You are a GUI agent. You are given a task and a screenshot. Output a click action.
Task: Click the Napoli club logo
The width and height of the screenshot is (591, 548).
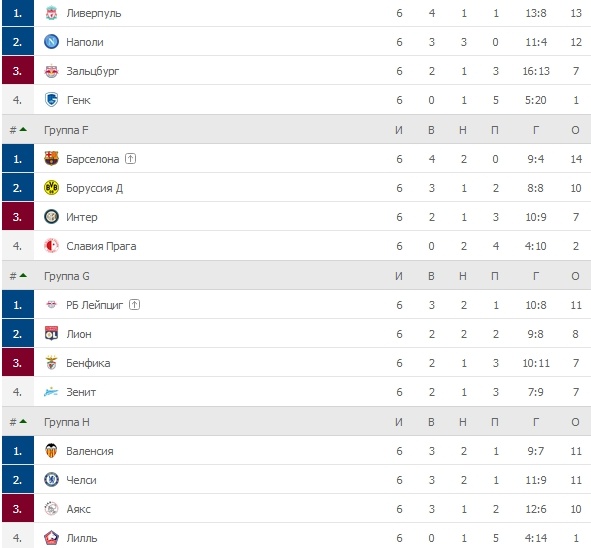point(51,42)
